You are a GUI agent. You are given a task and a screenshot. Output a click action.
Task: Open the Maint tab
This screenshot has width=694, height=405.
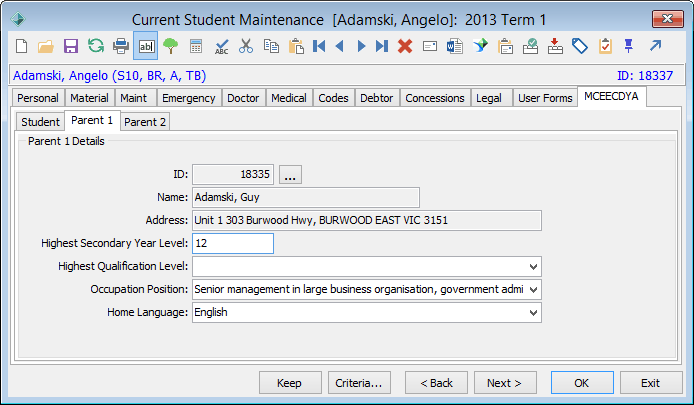pos(134,98)
